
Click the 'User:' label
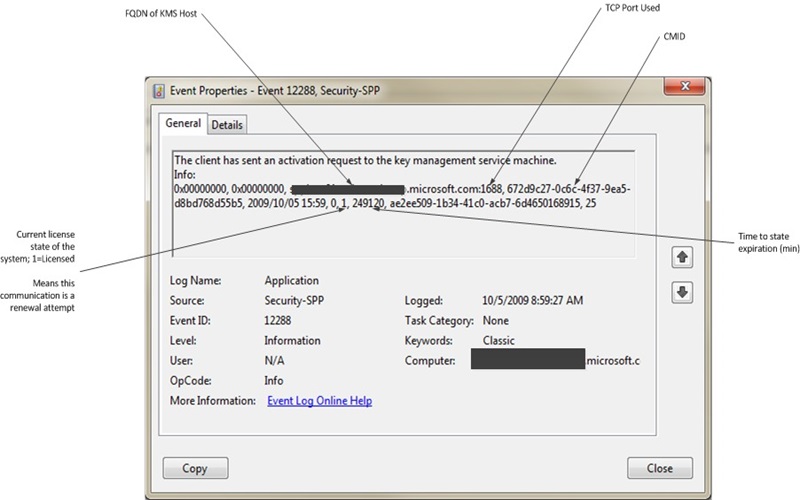(x=181, y=361)
